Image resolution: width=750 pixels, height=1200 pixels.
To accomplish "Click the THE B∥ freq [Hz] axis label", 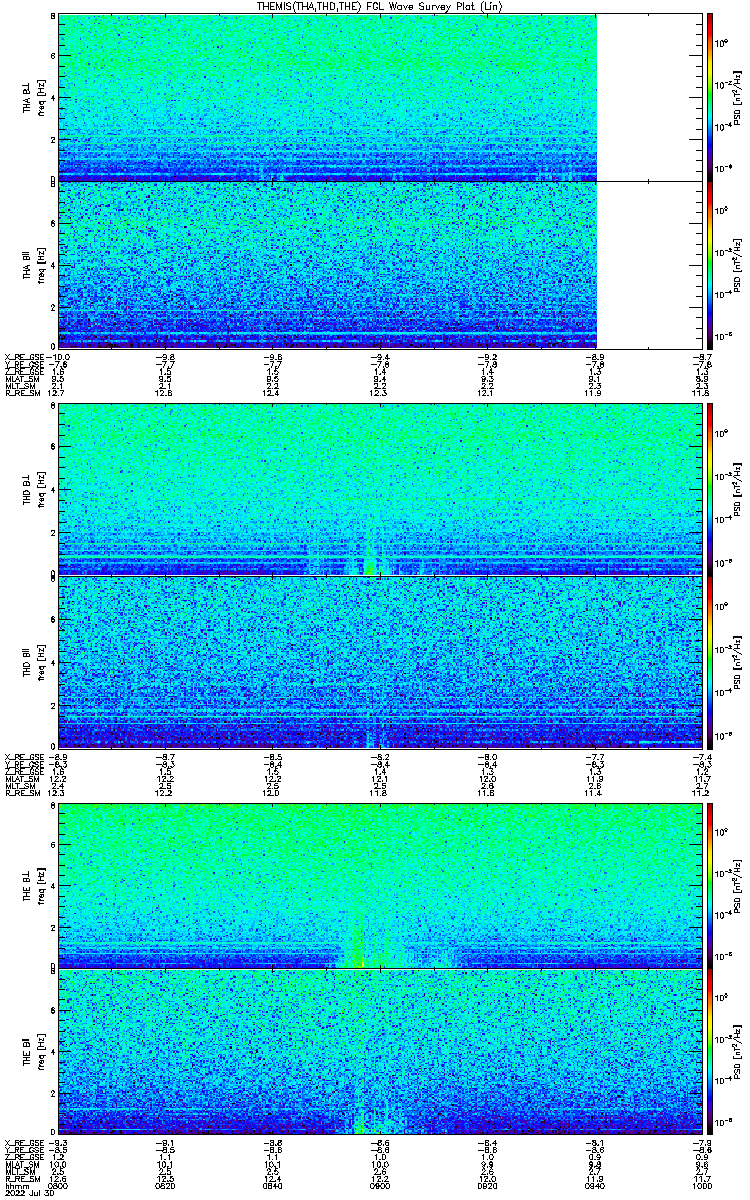I will (40, 1051).
